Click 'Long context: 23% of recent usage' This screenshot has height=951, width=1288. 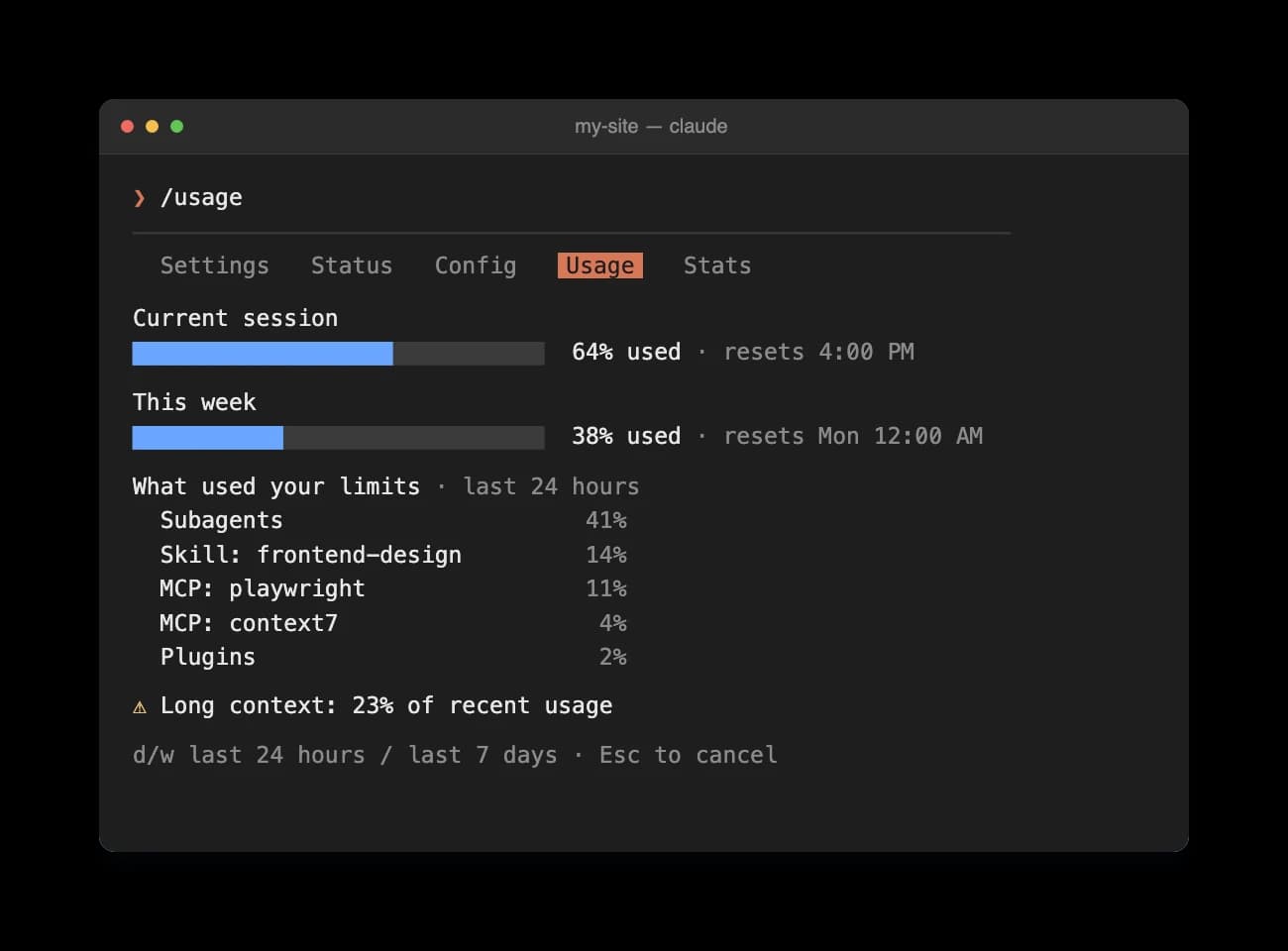pyautogui.click(x=386, y=705)
